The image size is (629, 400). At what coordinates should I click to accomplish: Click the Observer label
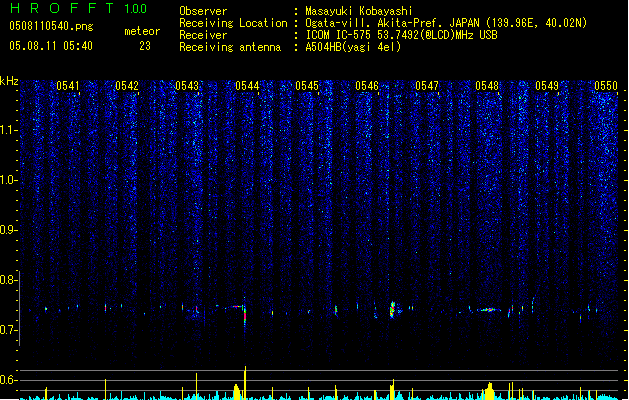pos(203,11)
